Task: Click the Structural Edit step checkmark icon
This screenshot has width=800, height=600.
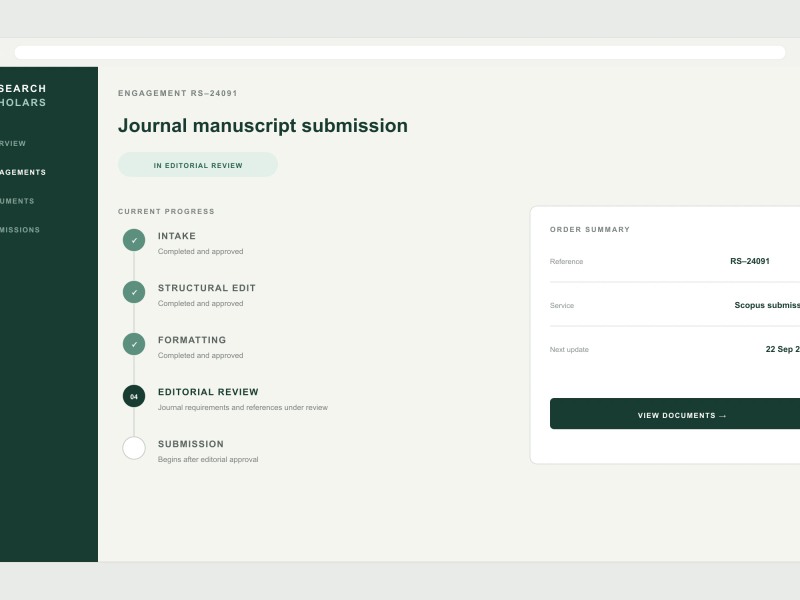Action: (134, 292)
